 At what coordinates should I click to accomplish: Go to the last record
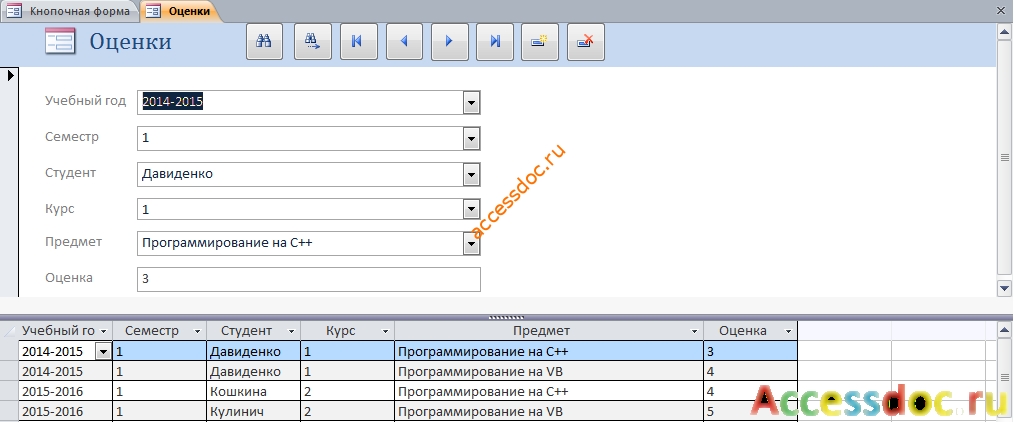coord(495,42)
